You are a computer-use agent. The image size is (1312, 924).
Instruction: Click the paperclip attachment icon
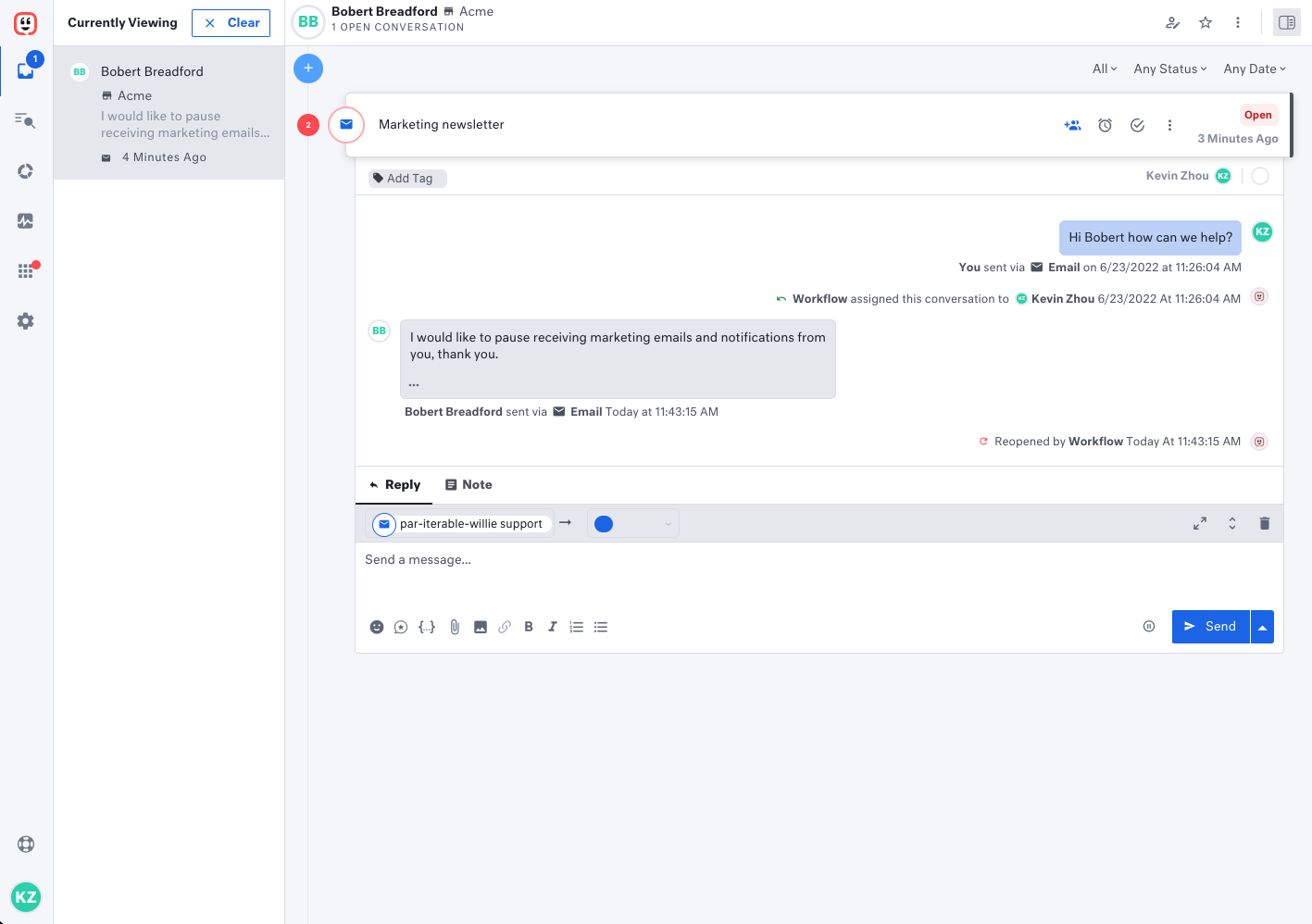pos(455,627)
